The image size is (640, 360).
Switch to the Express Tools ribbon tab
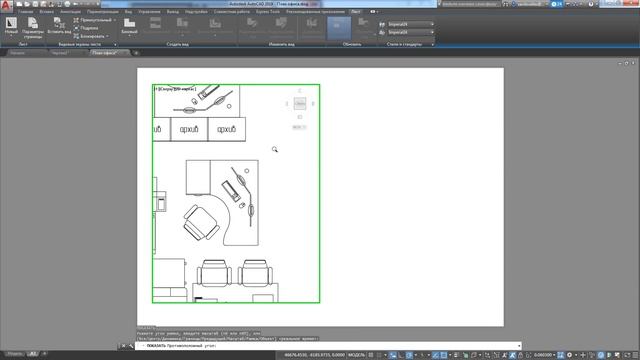[x=268, y=11]
